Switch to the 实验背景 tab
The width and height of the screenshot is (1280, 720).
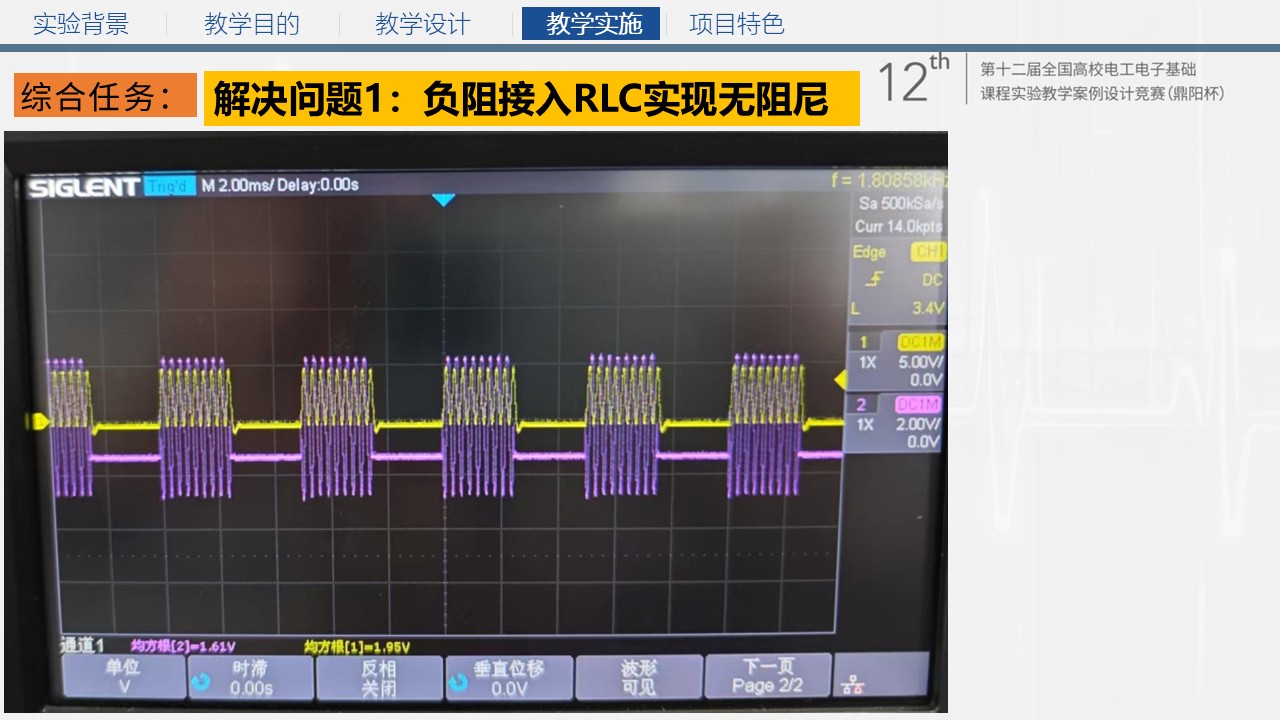[x=81, y=24]
